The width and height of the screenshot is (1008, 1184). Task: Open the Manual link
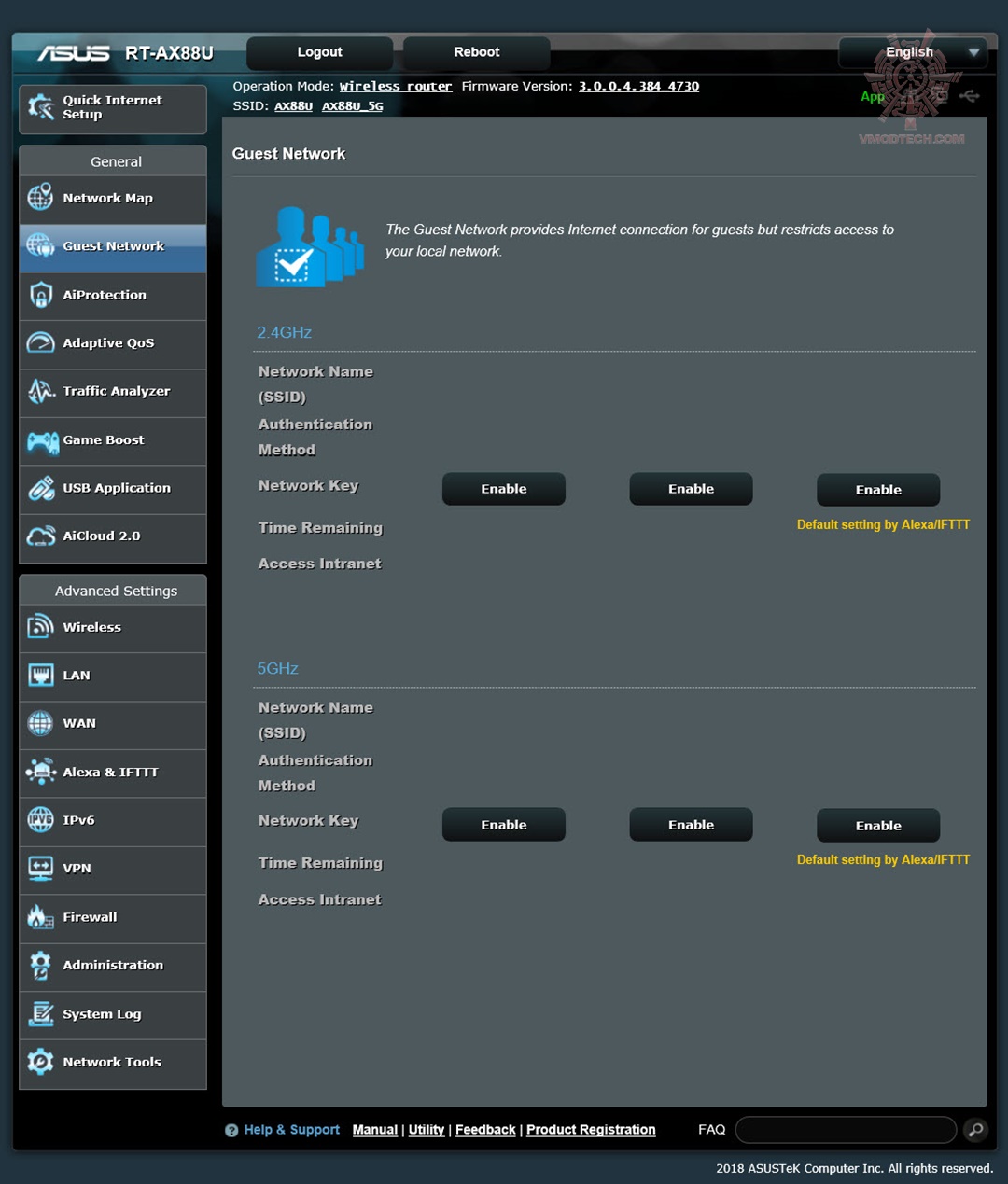pyautogui.click(x=375, y=1130)
